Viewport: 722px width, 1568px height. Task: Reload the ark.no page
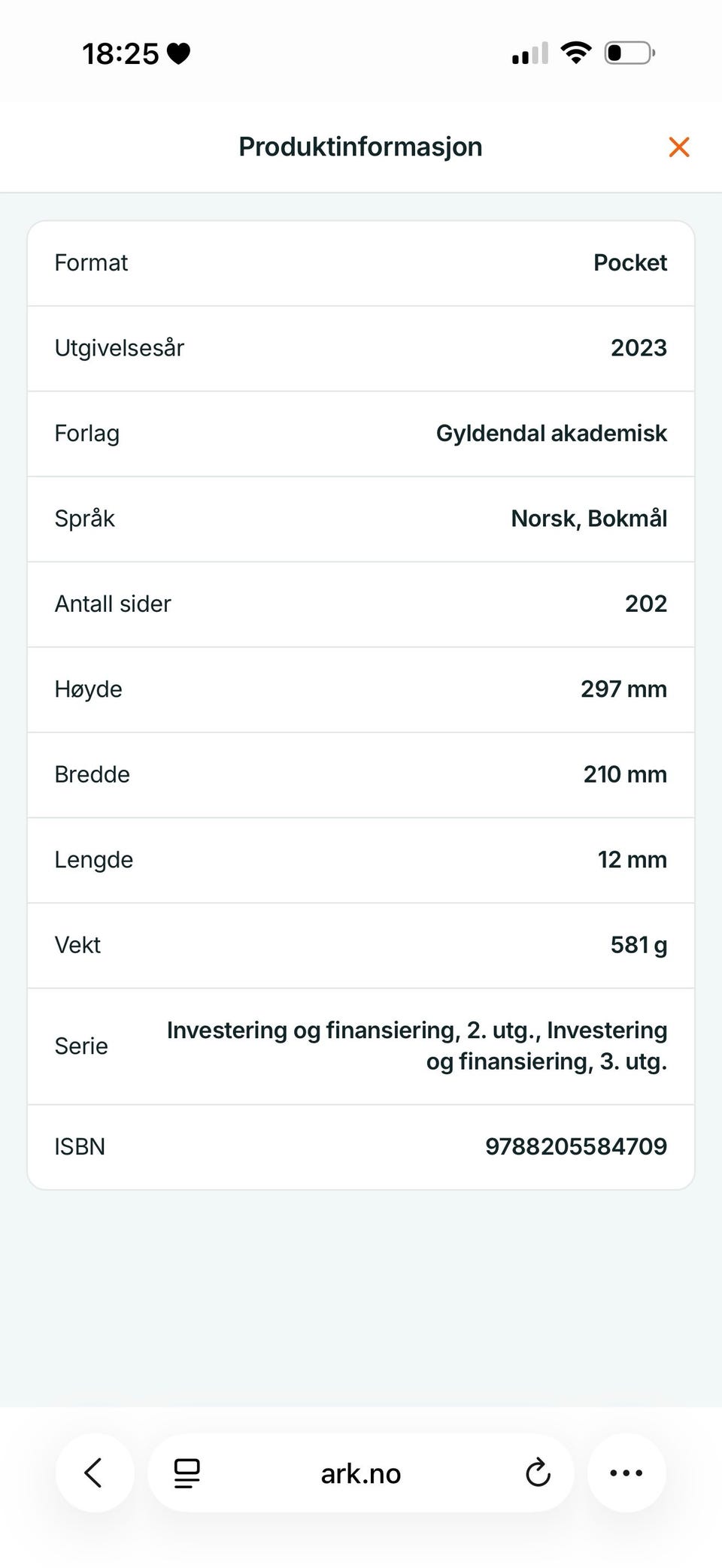click(x=538, y=1473)
